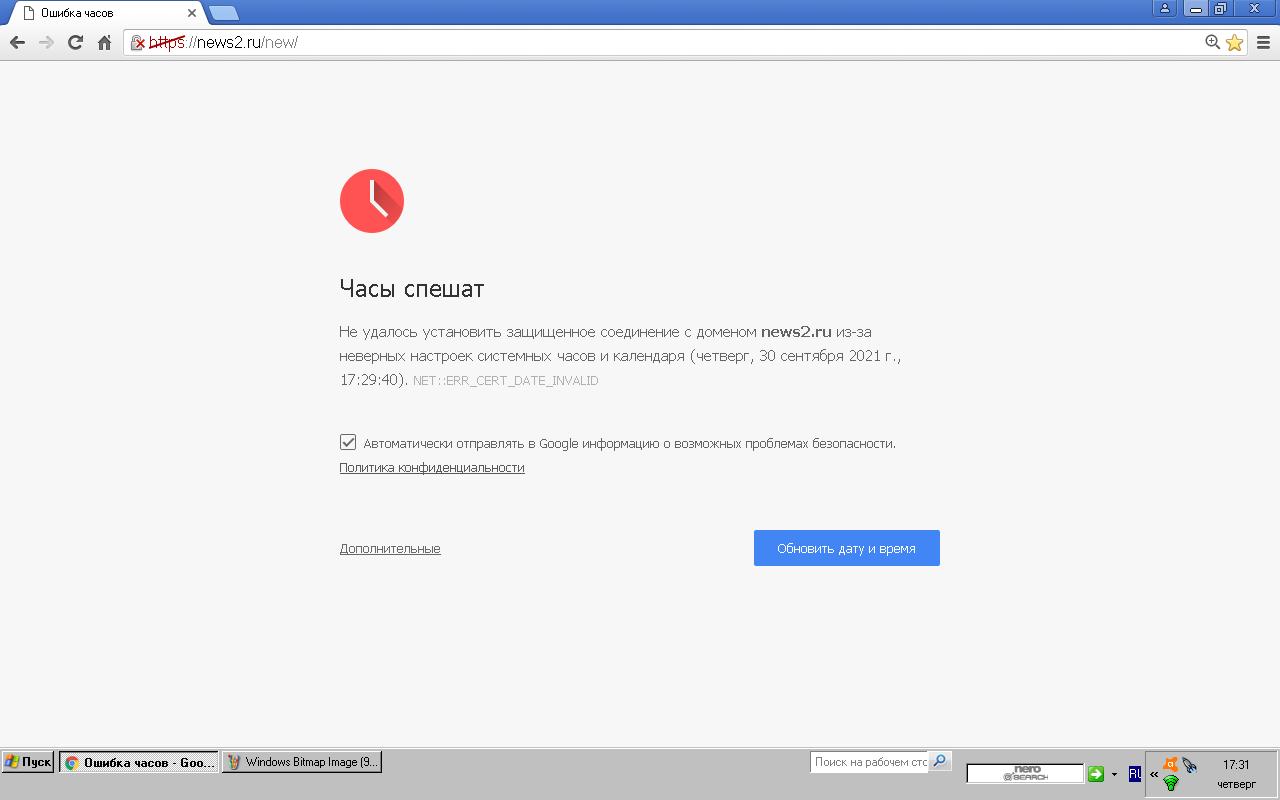1280x800 pixels.
Task: Click the Часы спешат heading
Action: pyautogui.click(x=412, y=289)
